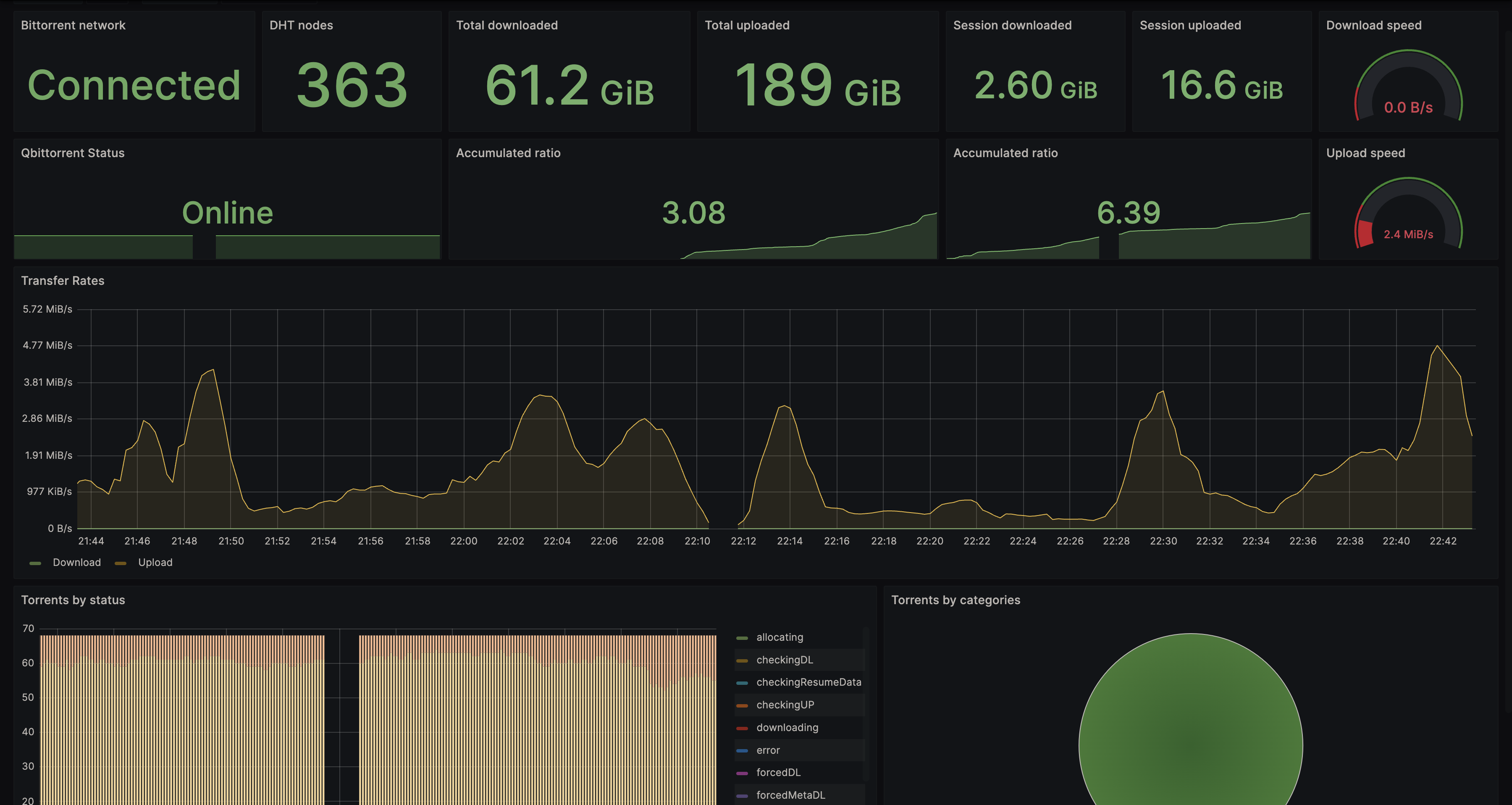Click the DHT nodes panel title
The image size is (1512, 805).
click(x=301, y=25)
